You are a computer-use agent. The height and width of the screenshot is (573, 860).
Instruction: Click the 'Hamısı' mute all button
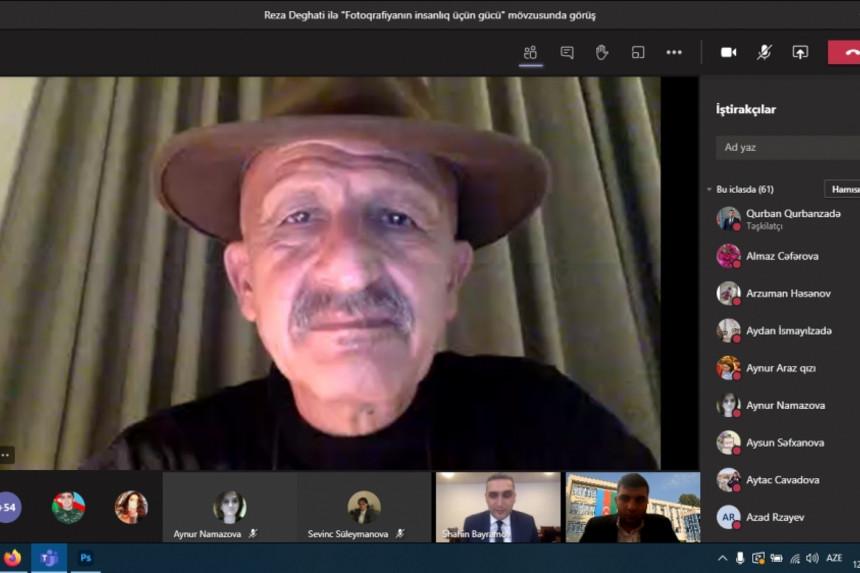point(844,189)
